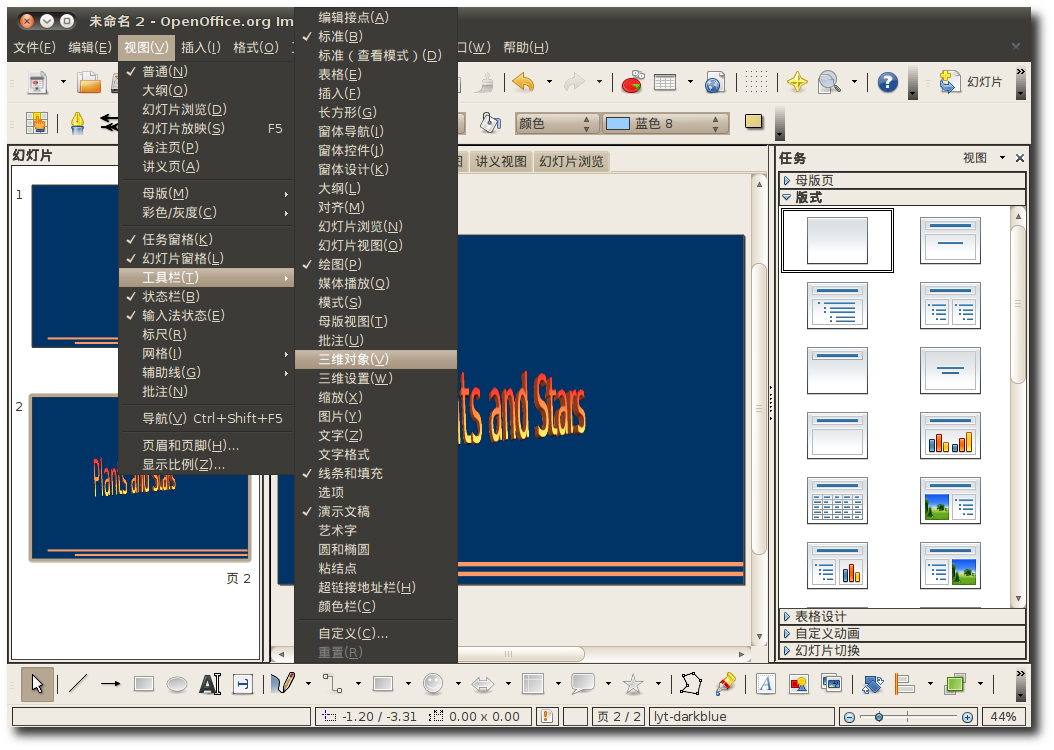Click the Text tool icon
The image size is (1054, 750).
209,684
